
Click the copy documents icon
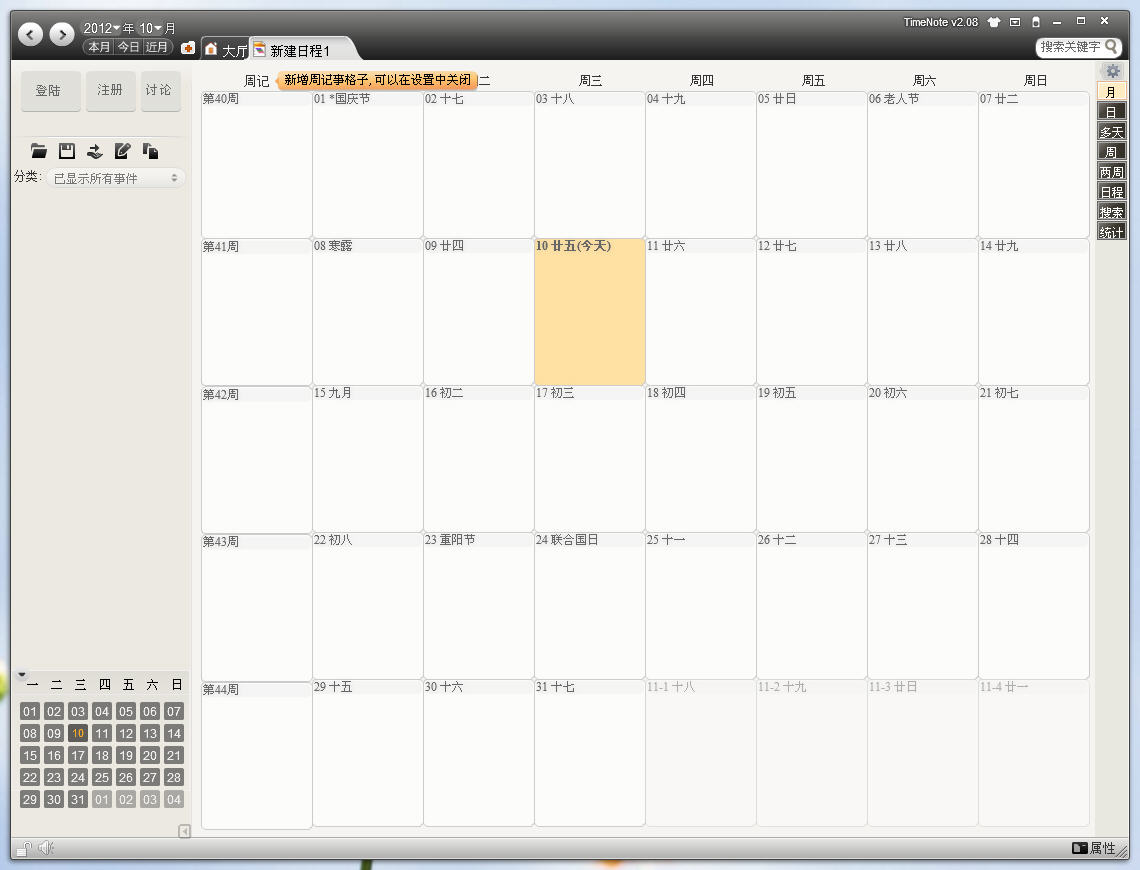(x=150, y=151)
